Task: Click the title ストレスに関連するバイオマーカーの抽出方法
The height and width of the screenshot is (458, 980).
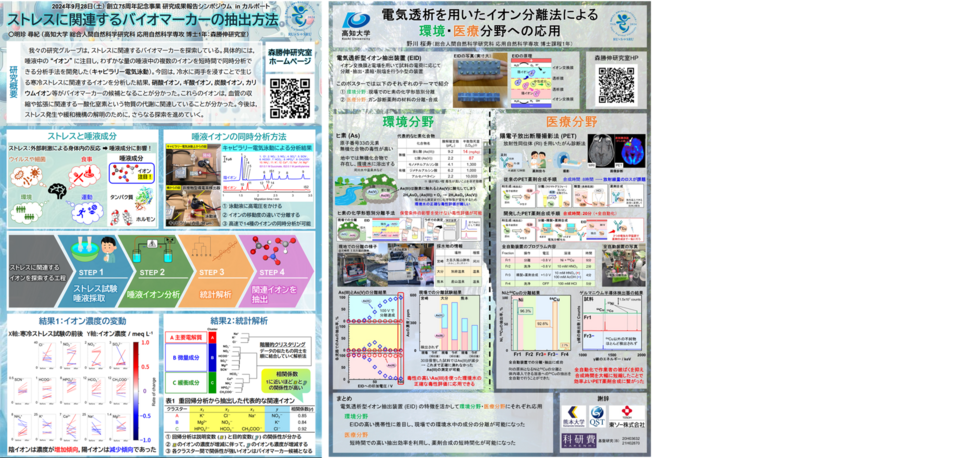Action: tap(144, 18)
